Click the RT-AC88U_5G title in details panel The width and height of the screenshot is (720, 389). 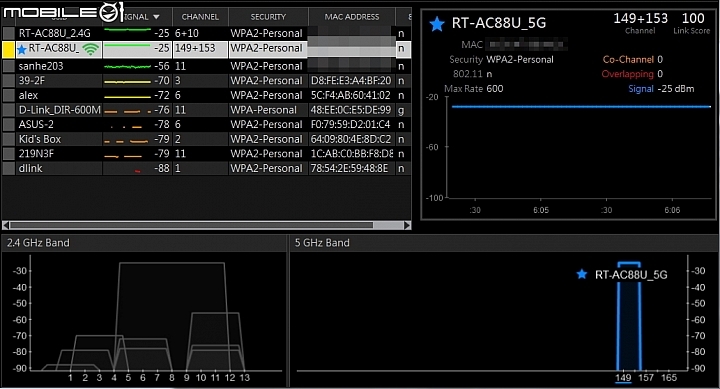pos(499,23)
